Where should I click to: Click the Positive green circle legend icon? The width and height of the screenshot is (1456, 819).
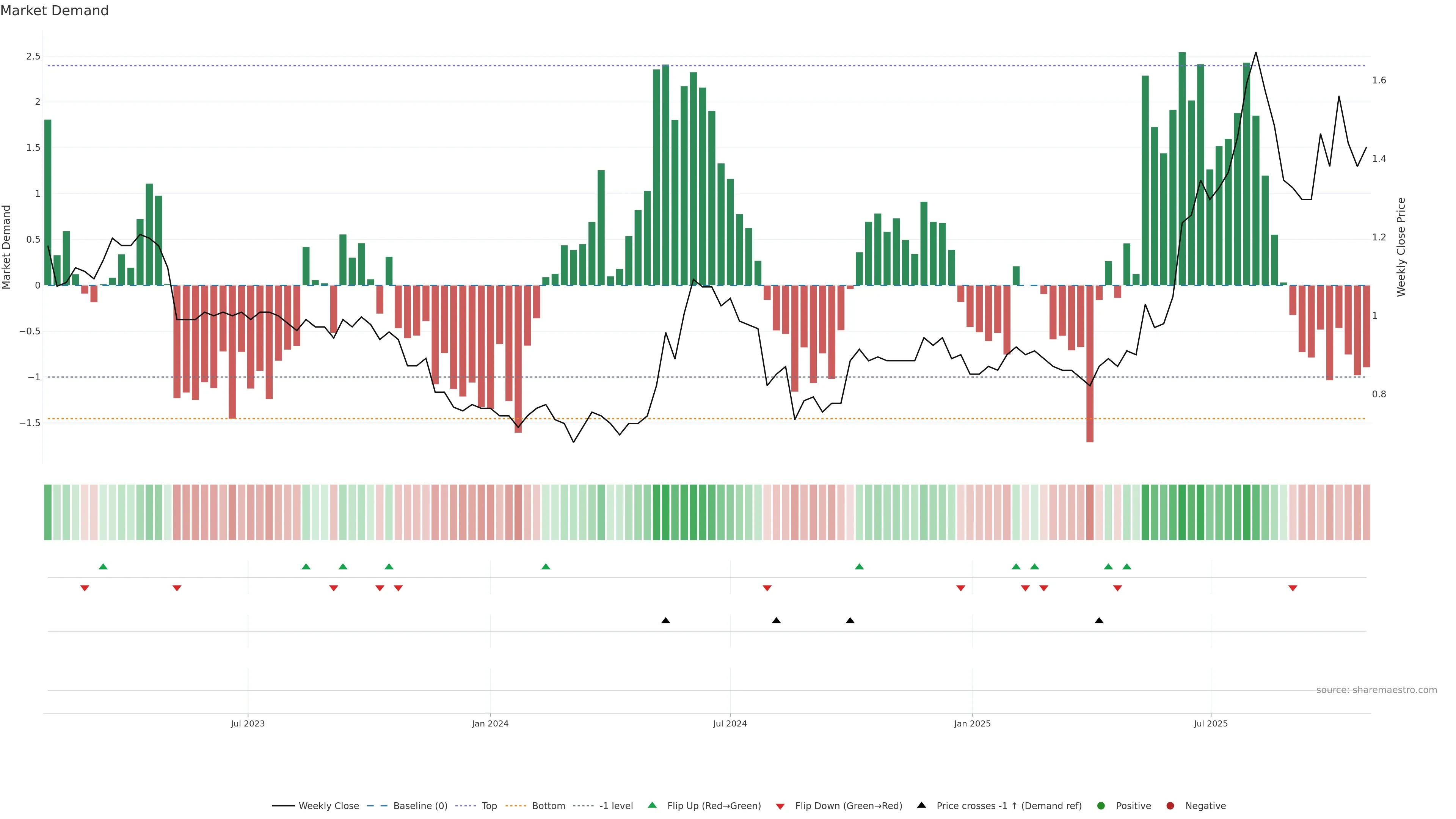[1100, 806]
